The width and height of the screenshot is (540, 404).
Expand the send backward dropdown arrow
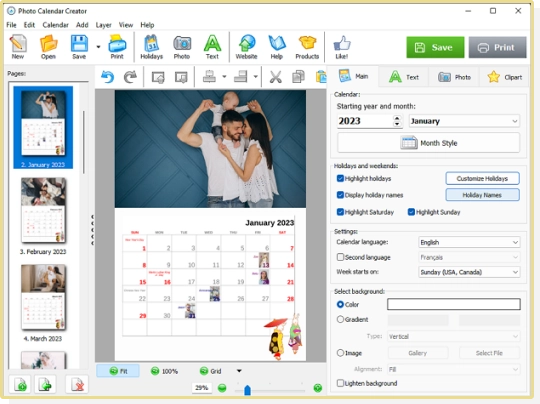coord(255,76)
